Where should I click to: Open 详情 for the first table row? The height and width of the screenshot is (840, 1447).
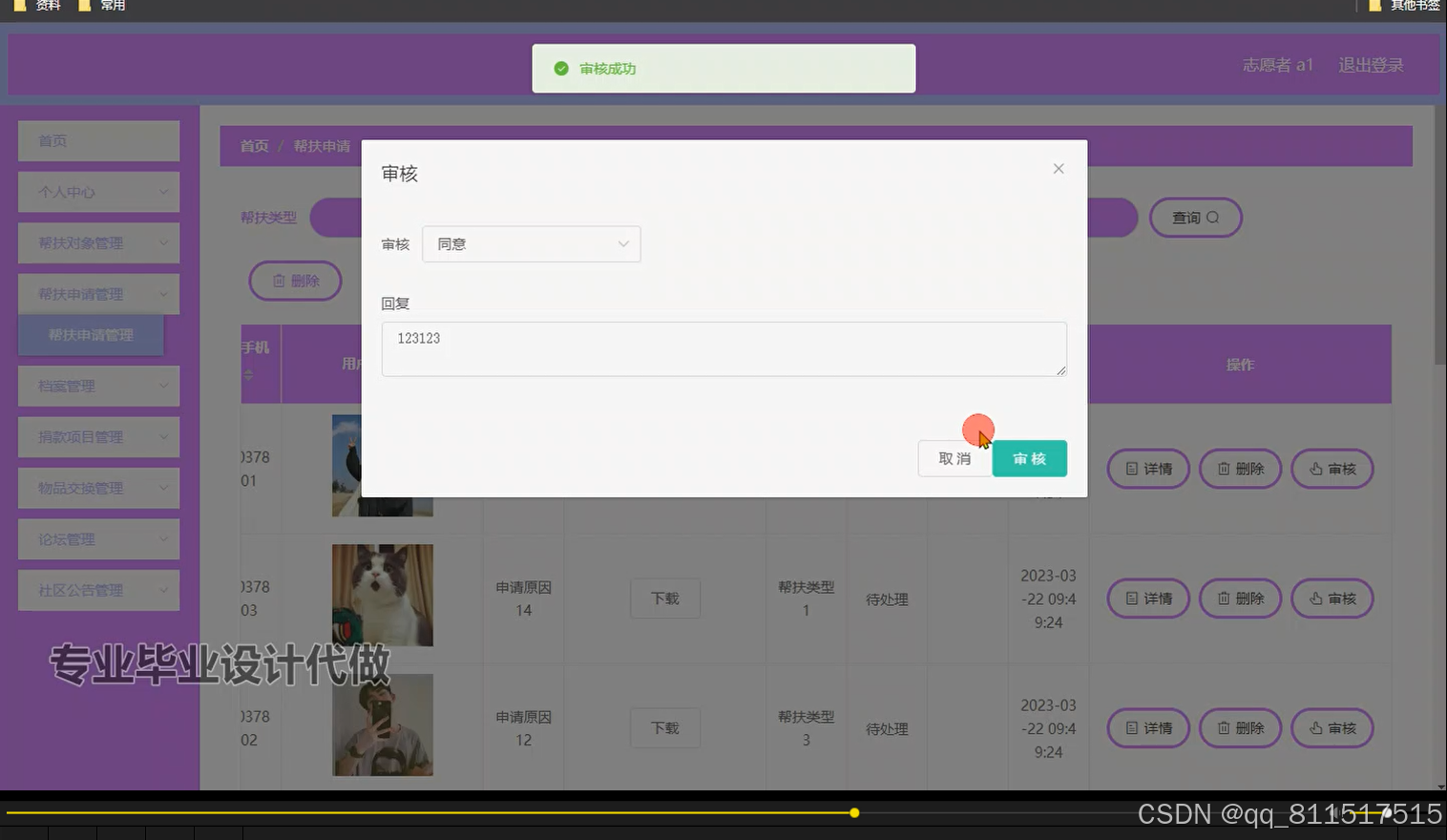coord(1148,469)
